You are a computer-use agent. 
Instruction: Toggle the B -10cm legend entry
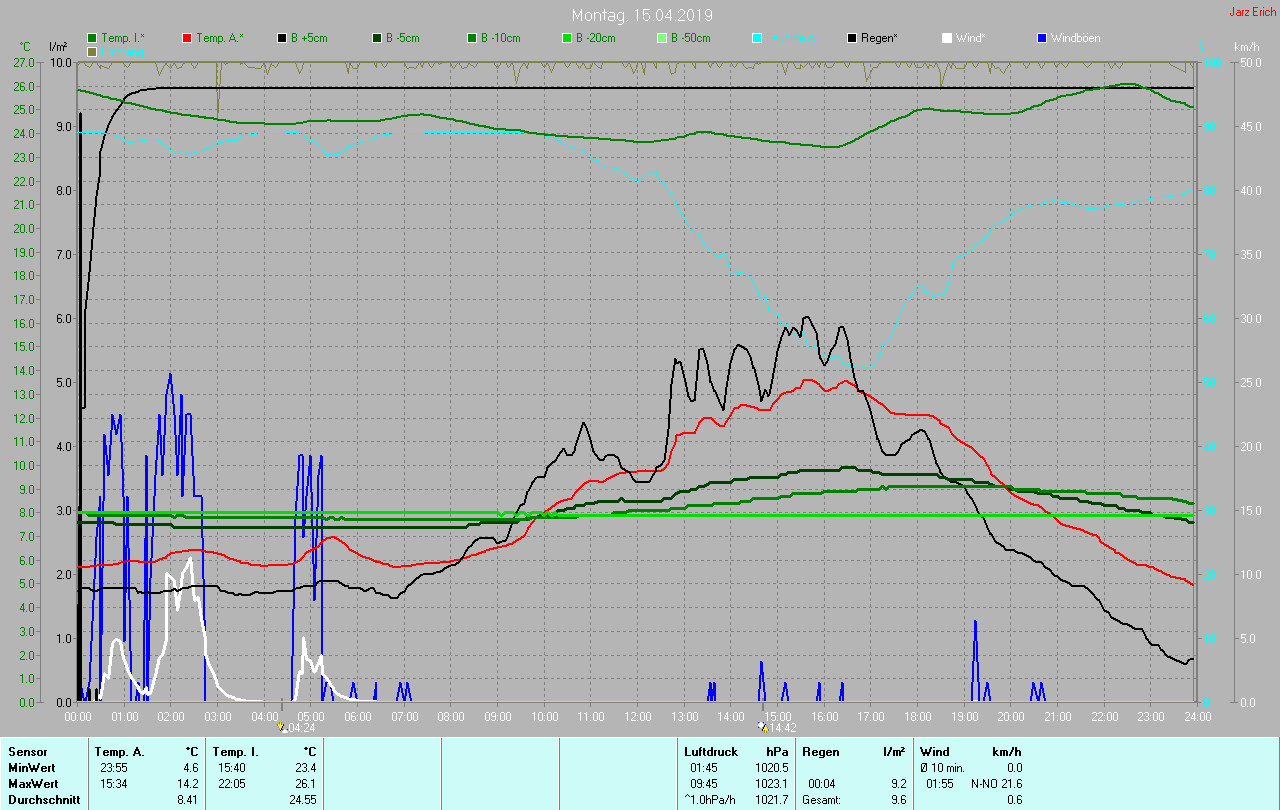tap(472, 38)
